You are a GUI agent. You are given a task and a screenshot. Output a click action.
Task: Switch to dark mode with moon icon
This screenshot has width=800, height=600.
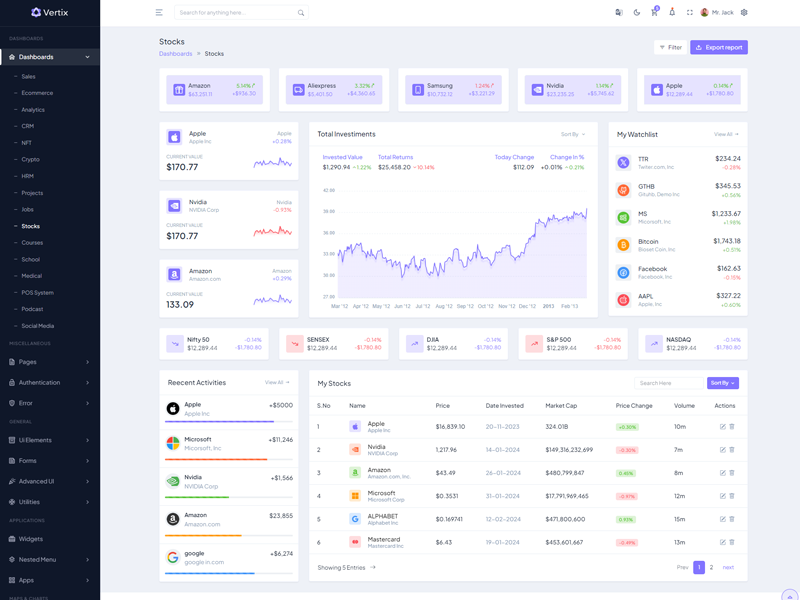pos(636,13)
